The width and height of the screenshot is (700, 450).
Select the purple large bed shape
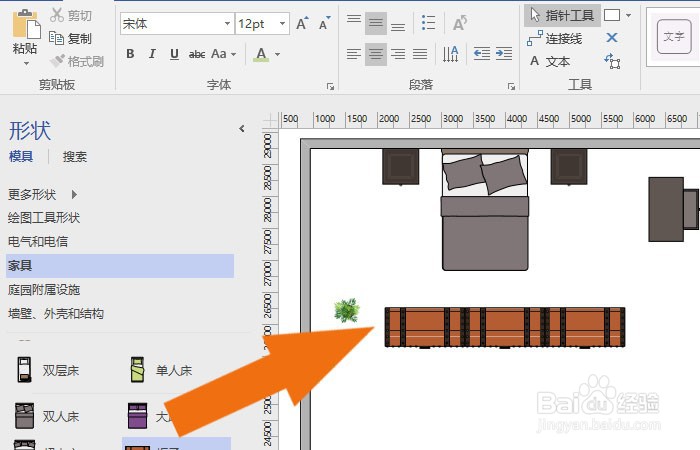tap(138, 416)
